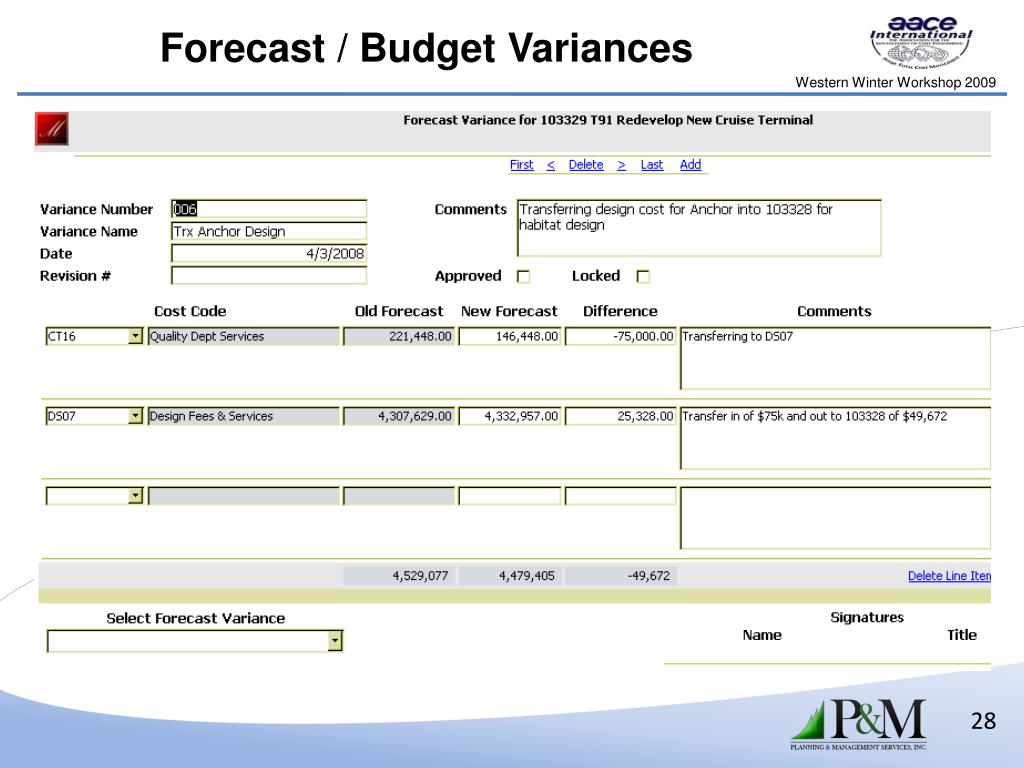Tick the Approved checkbox
1024x768 pixels.
click(x=523, y=276)
